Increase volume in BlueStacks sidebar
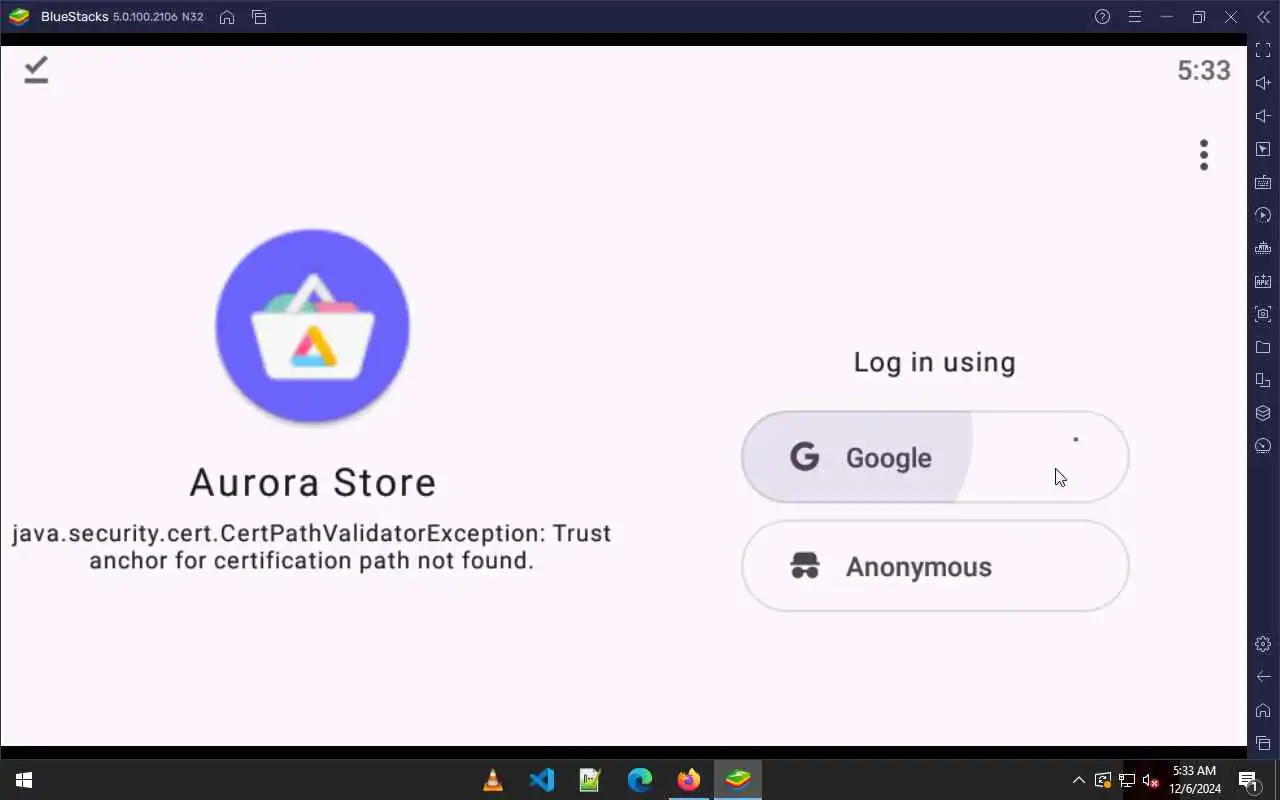 pyautogui.click(x=1263, y=83)
